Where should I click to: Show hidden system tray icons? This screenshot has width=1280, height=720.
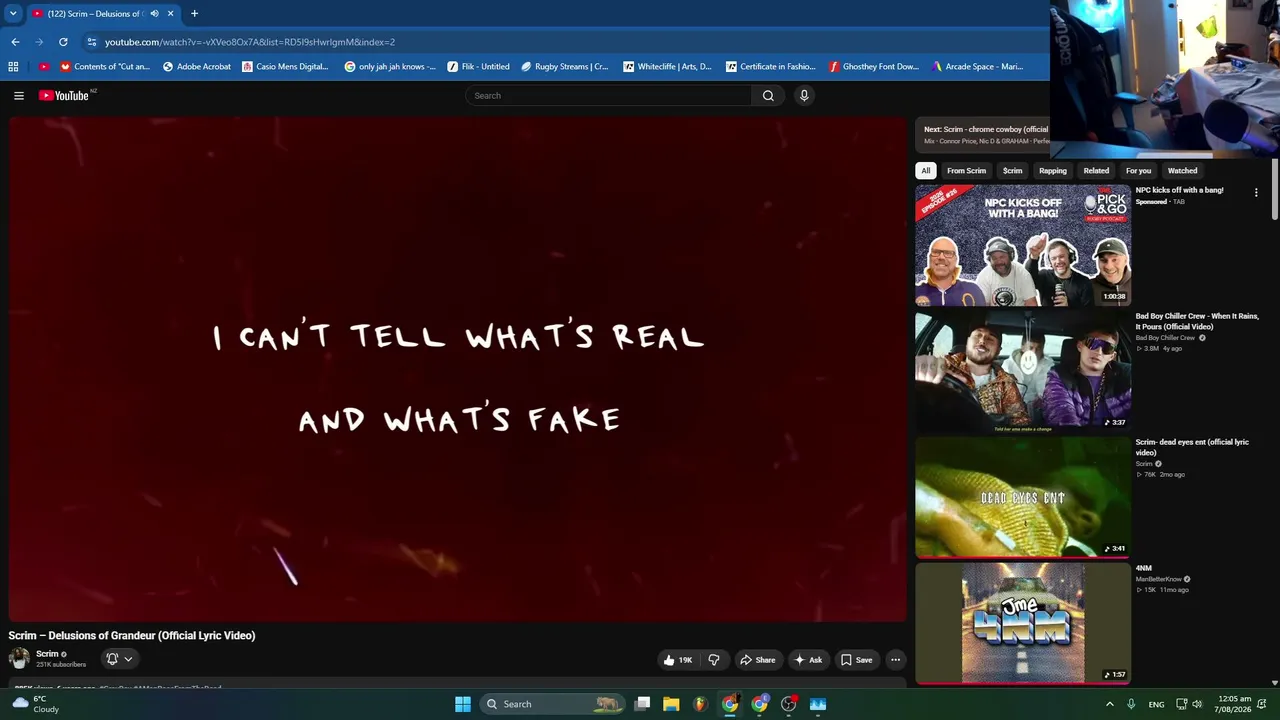click(1109, 704)
